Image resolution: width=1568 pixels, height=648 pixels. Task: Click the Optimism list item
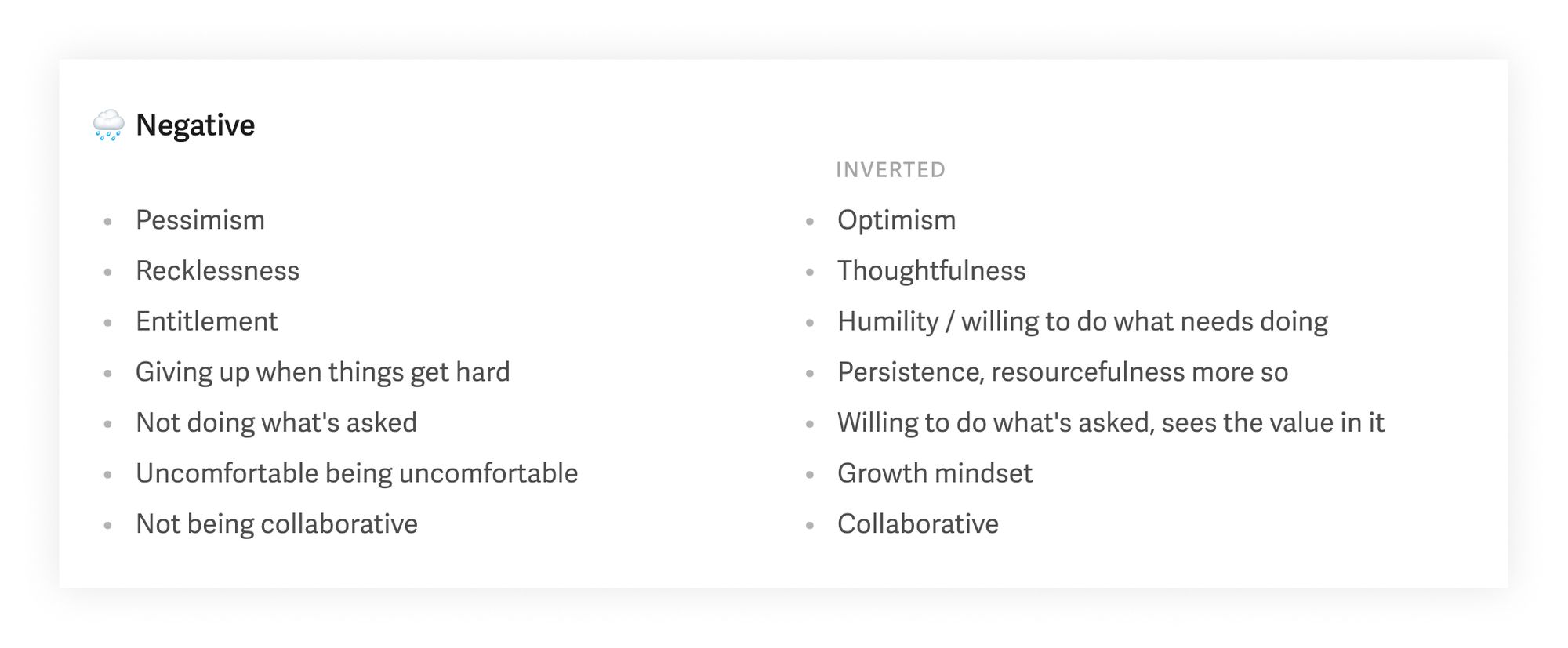point(896,220)
